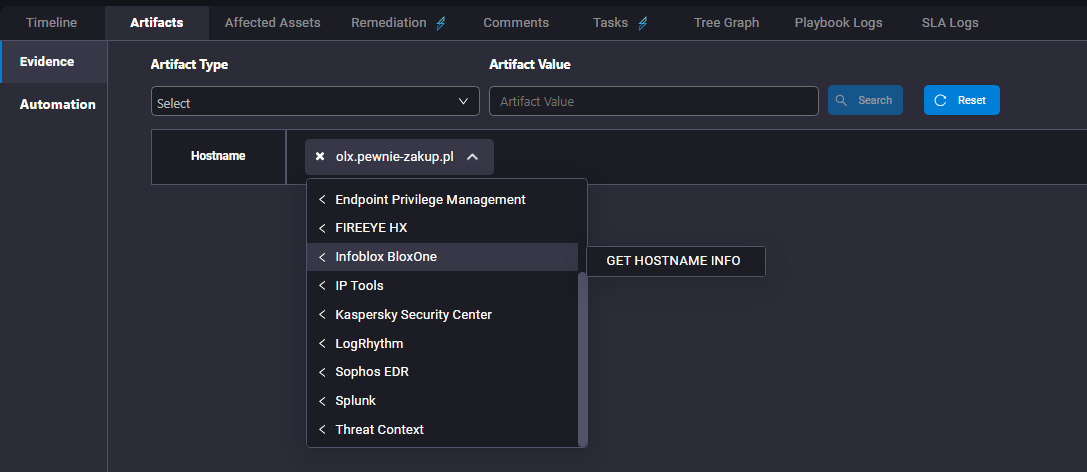1087x472 pixels.
Task: Open the Playbook Logs tab
Action: [838, 23]
